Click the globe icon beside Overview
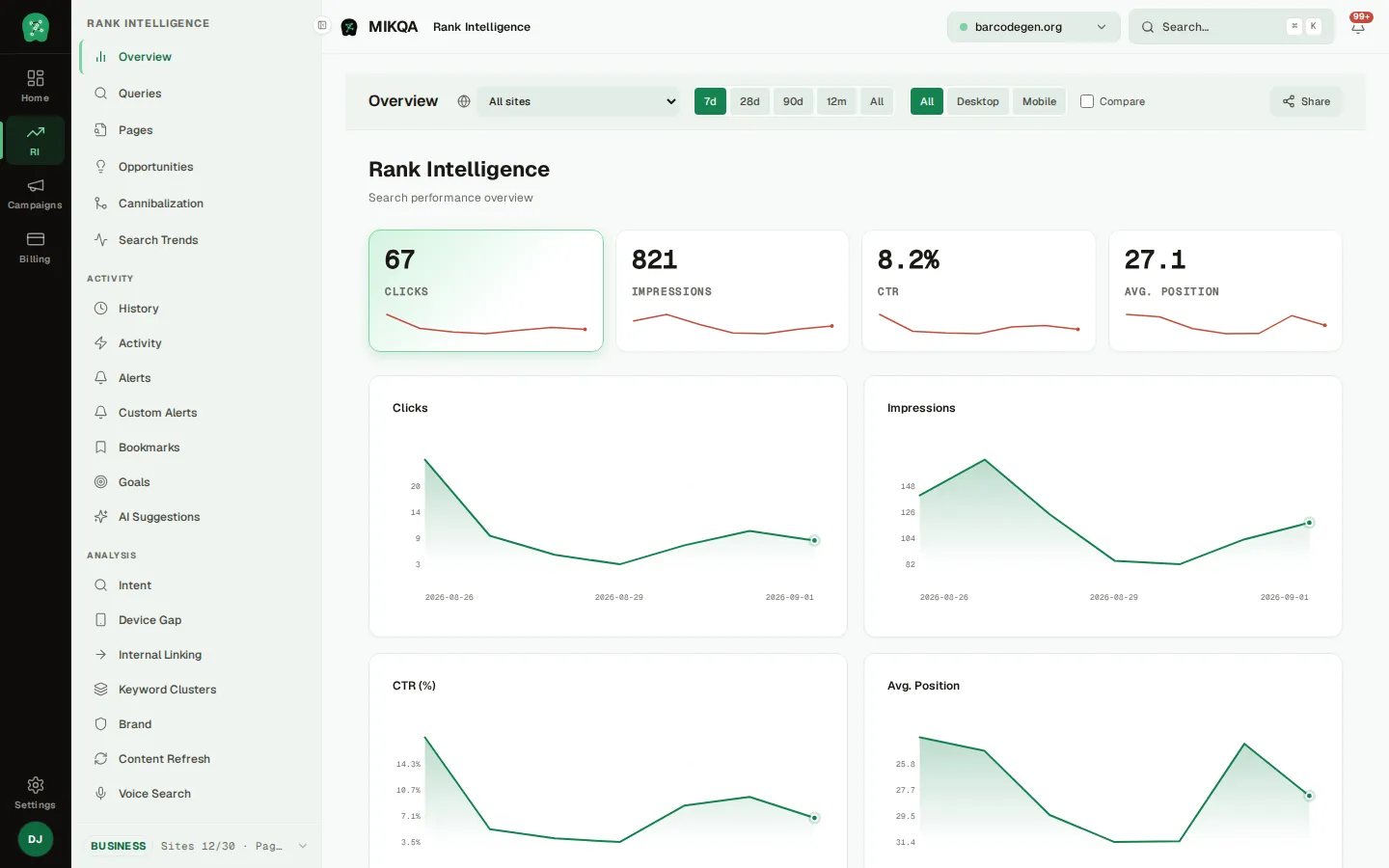Viewport: 1389px width, 868px height. [x=464, y=101]
